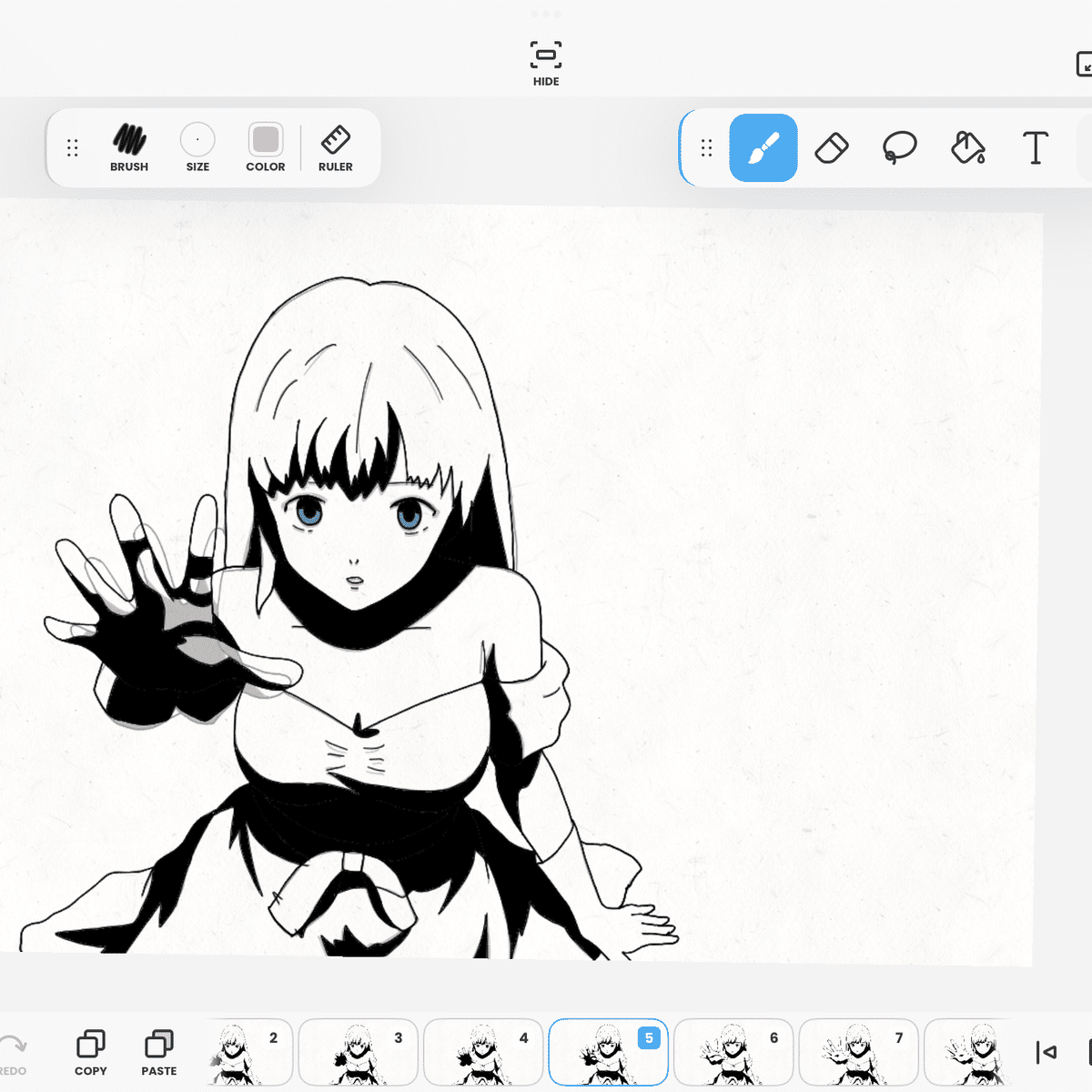
Task: Open the frame thumbnail after frame 7
Action: tap(967, 1052)
